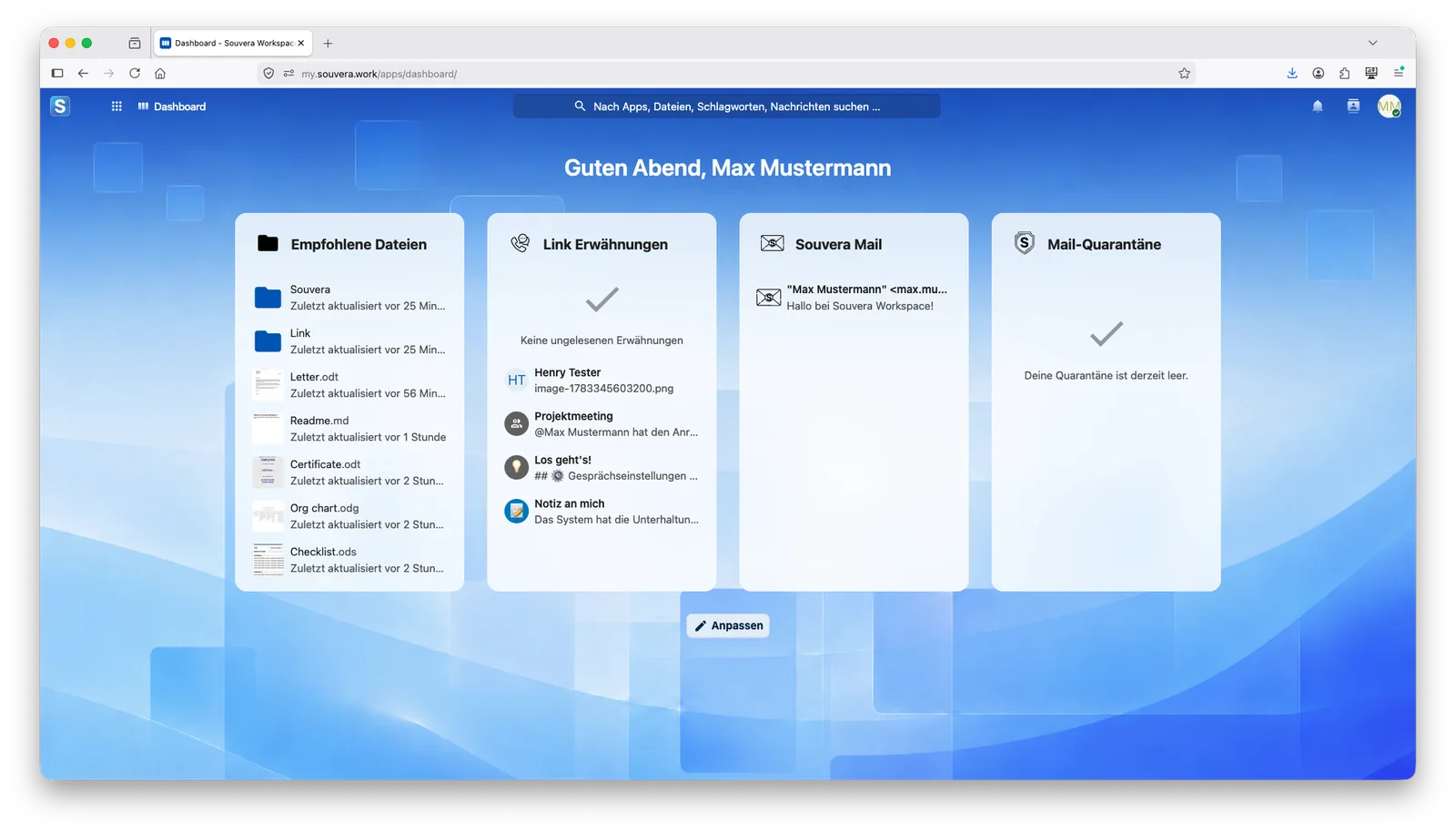Screen dimensions: 1456x833
Task: Bookmark this page with the star
Action: coord(1184,74)
